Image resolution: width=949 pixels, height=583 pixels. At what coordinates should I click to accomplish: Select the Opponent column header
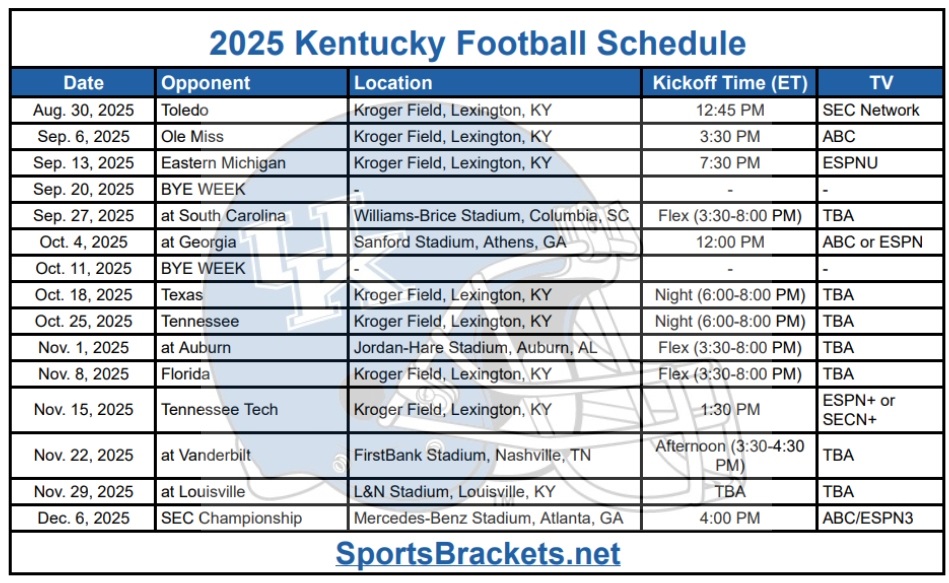tap(252, 83)
